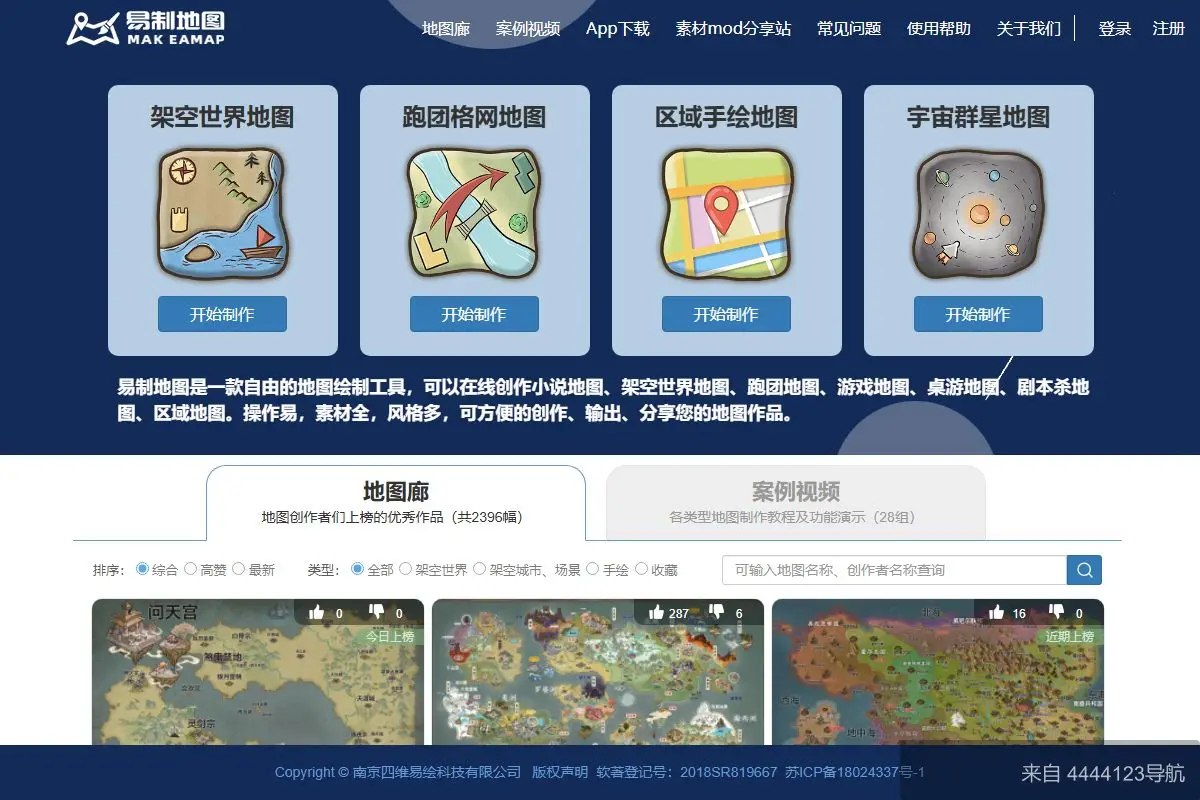This screenshot has width=1200, height=800.
Task: Click 开始制作 under 架空世界地图
Action: pos(221,314)
